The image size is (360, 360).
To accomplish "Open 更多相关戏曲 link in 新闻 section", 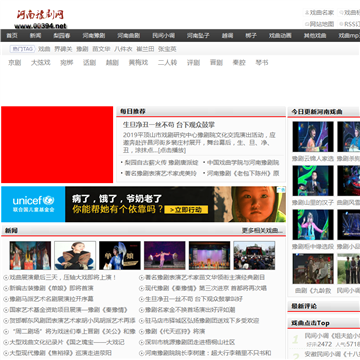I will point(262,231).
